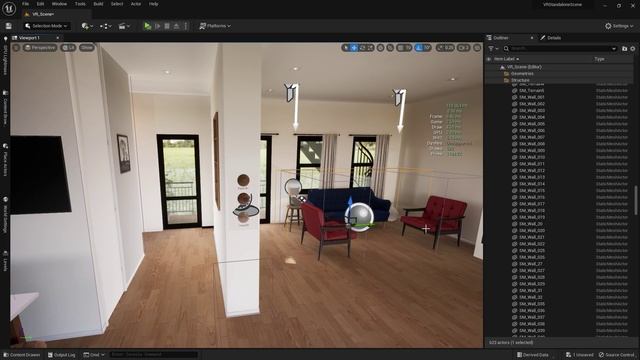This screenshot has height=360, width=640.
Task: Open the Actor menu
Action: [136, 4]
